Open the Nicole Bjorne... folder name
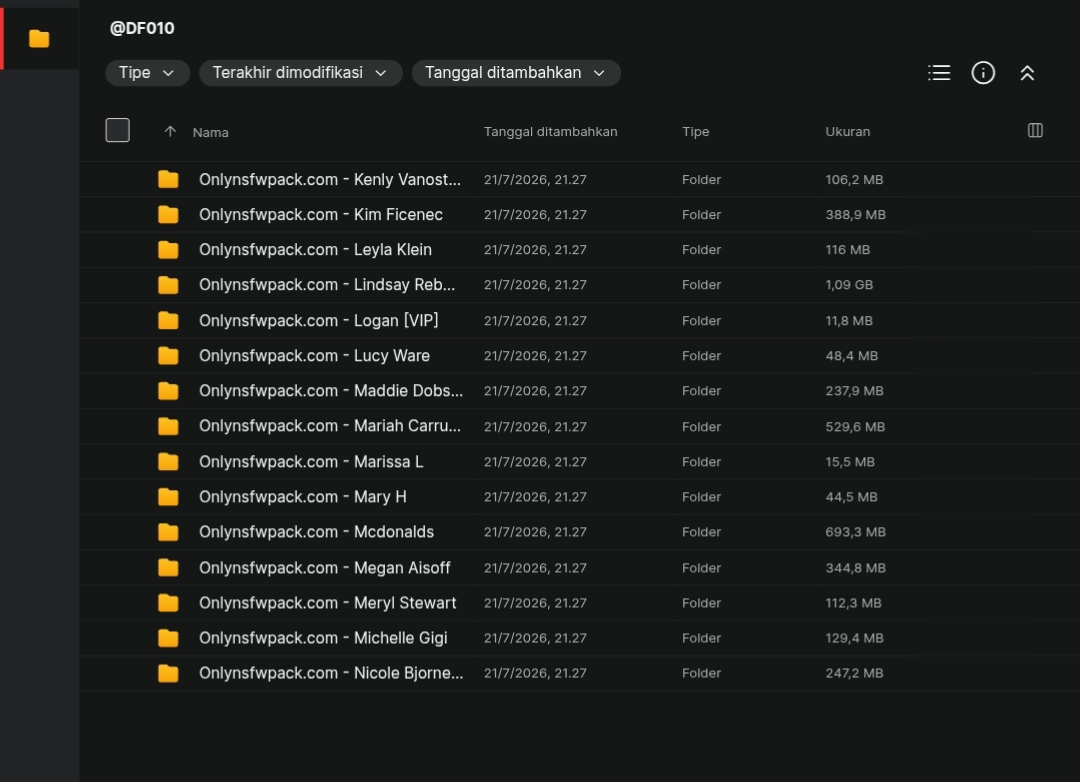Screen dimensions: 1080x782 331,674
